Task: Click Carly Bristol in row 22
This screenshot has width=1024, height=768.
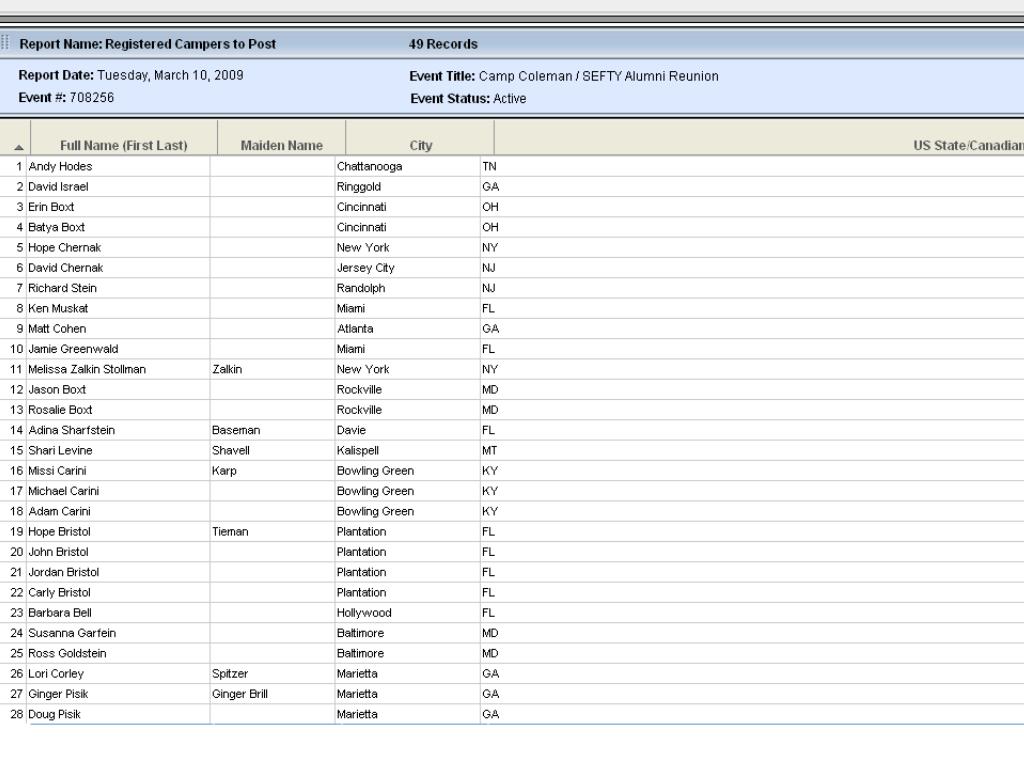Action: tap(59, 592)
